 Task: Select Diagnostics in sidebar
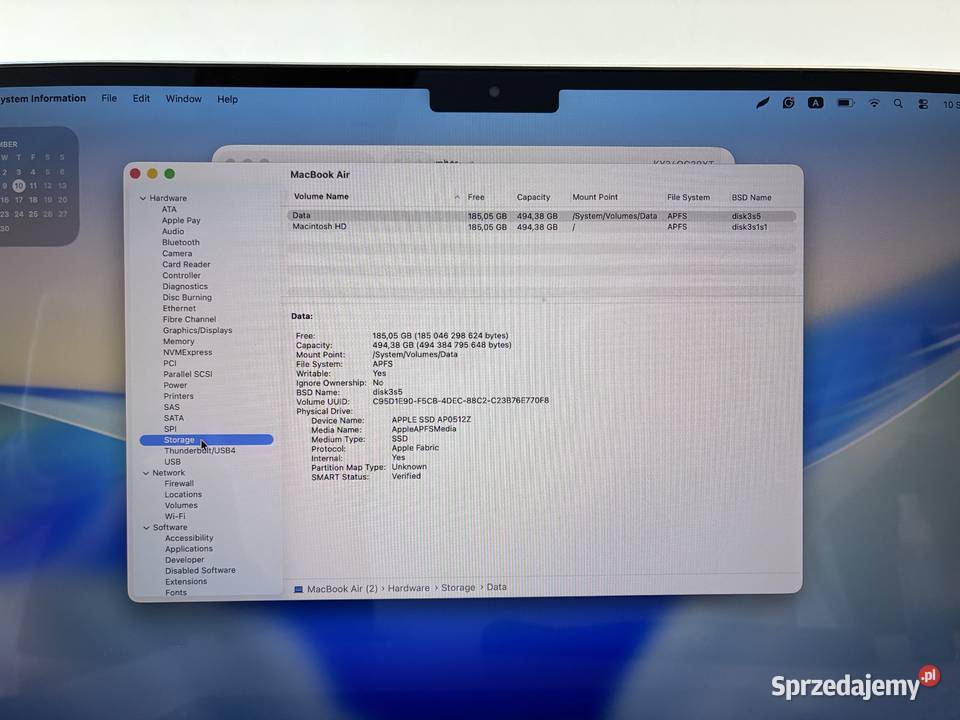pos(185,287)
